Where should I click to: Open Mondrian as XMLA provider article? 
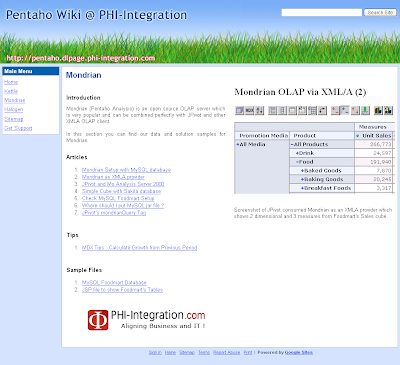(x=113, y=177)
